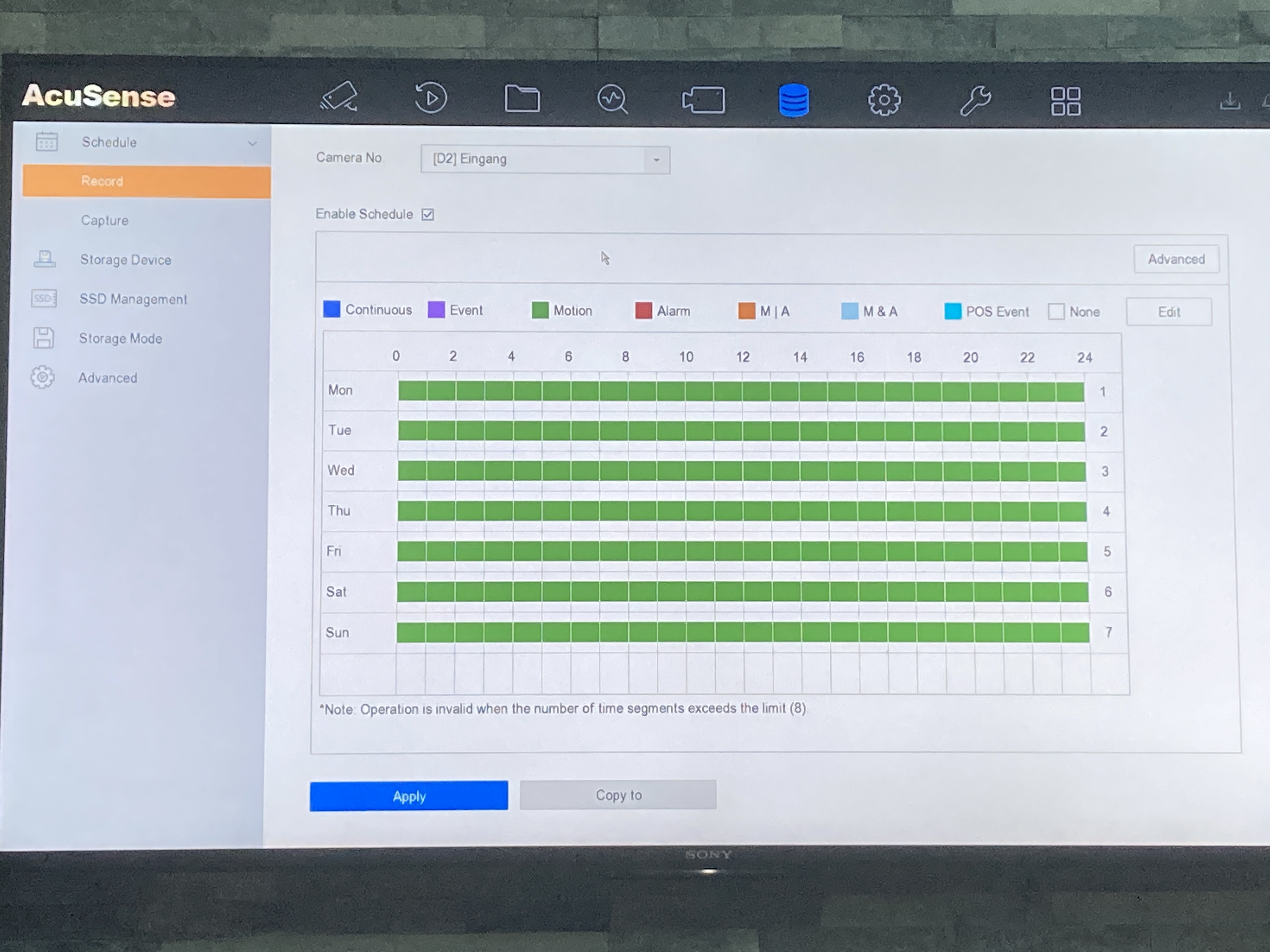Open the camera management icon

(703, 100)
